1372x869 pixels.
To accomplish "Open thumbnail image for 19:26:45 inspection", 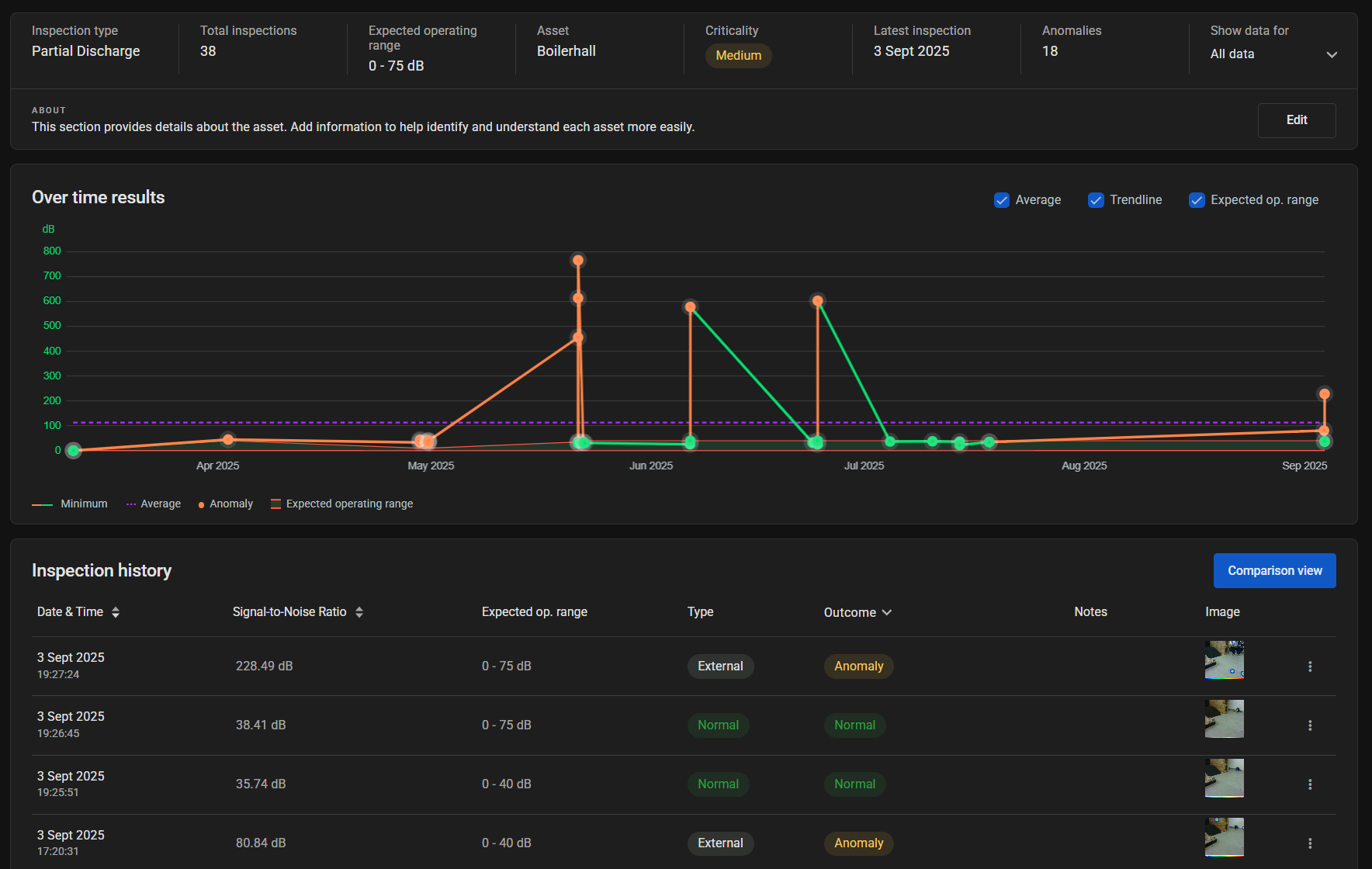I will click(1224, 719).
